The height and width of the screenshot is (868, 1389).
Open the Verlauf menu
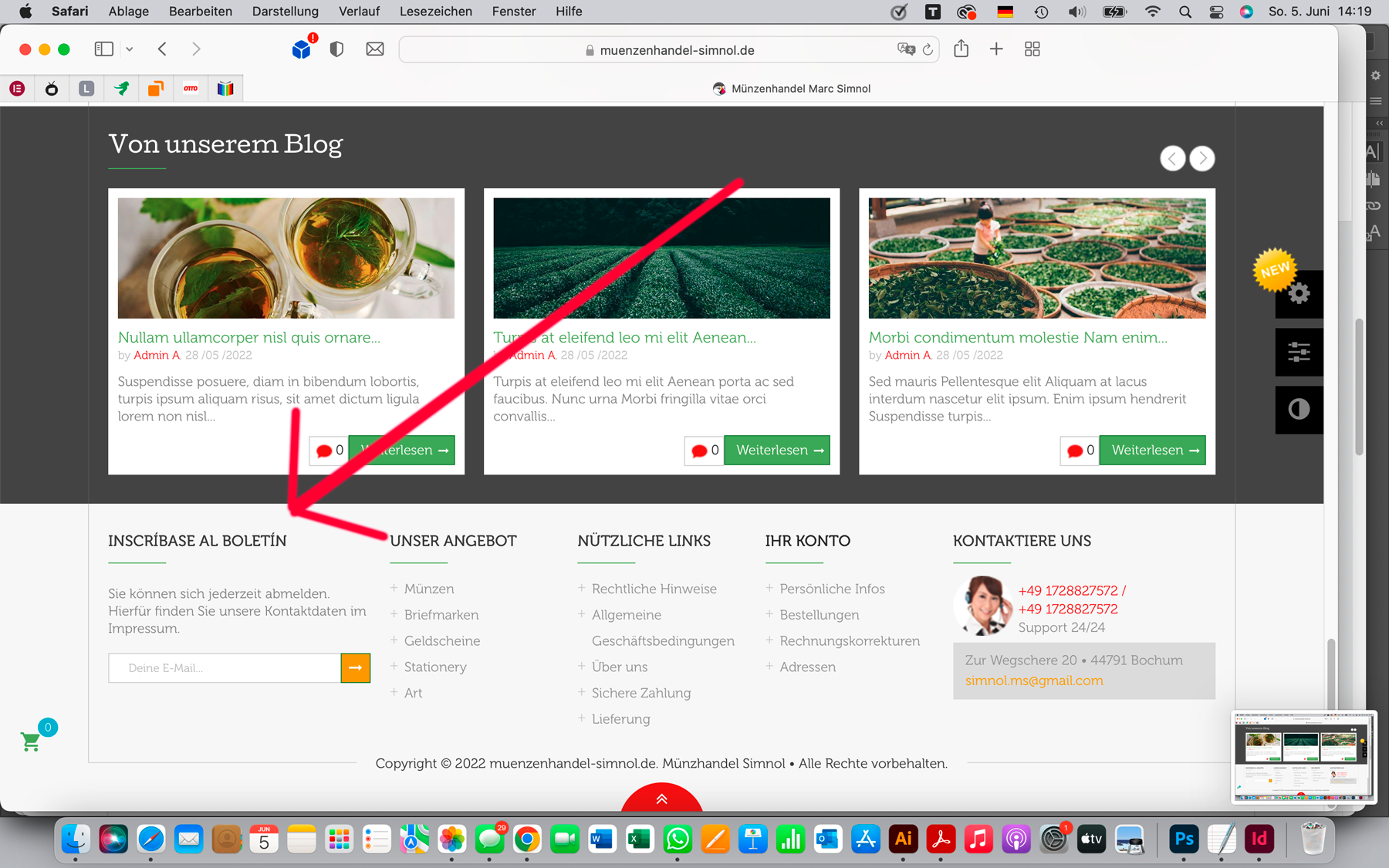[x=360, y=12]
